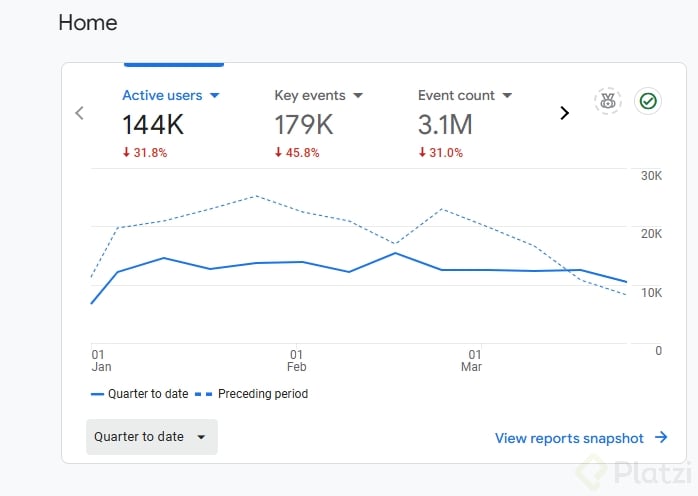Expand the Key events metric dropdown arrow
The image size is (698, 496).
coord(358,96)
